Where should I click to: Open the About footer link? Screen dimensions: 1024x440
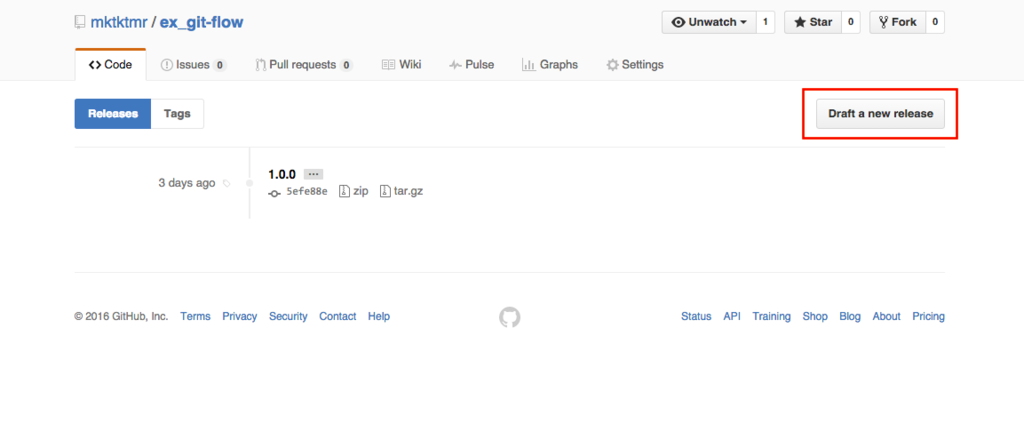click(x=886, y=316)
